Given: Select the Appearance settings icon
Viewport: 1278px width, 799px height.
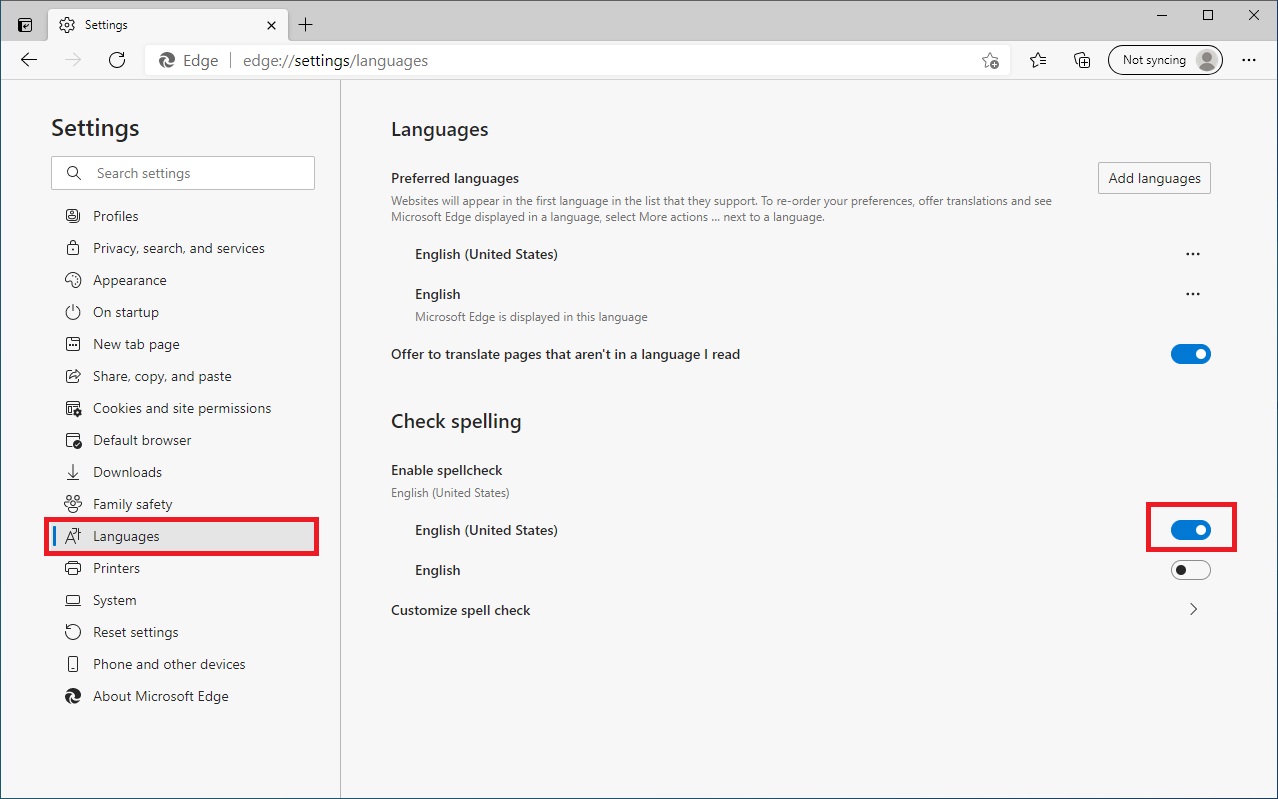Looking at the screenshot, I should click(72, 280).
